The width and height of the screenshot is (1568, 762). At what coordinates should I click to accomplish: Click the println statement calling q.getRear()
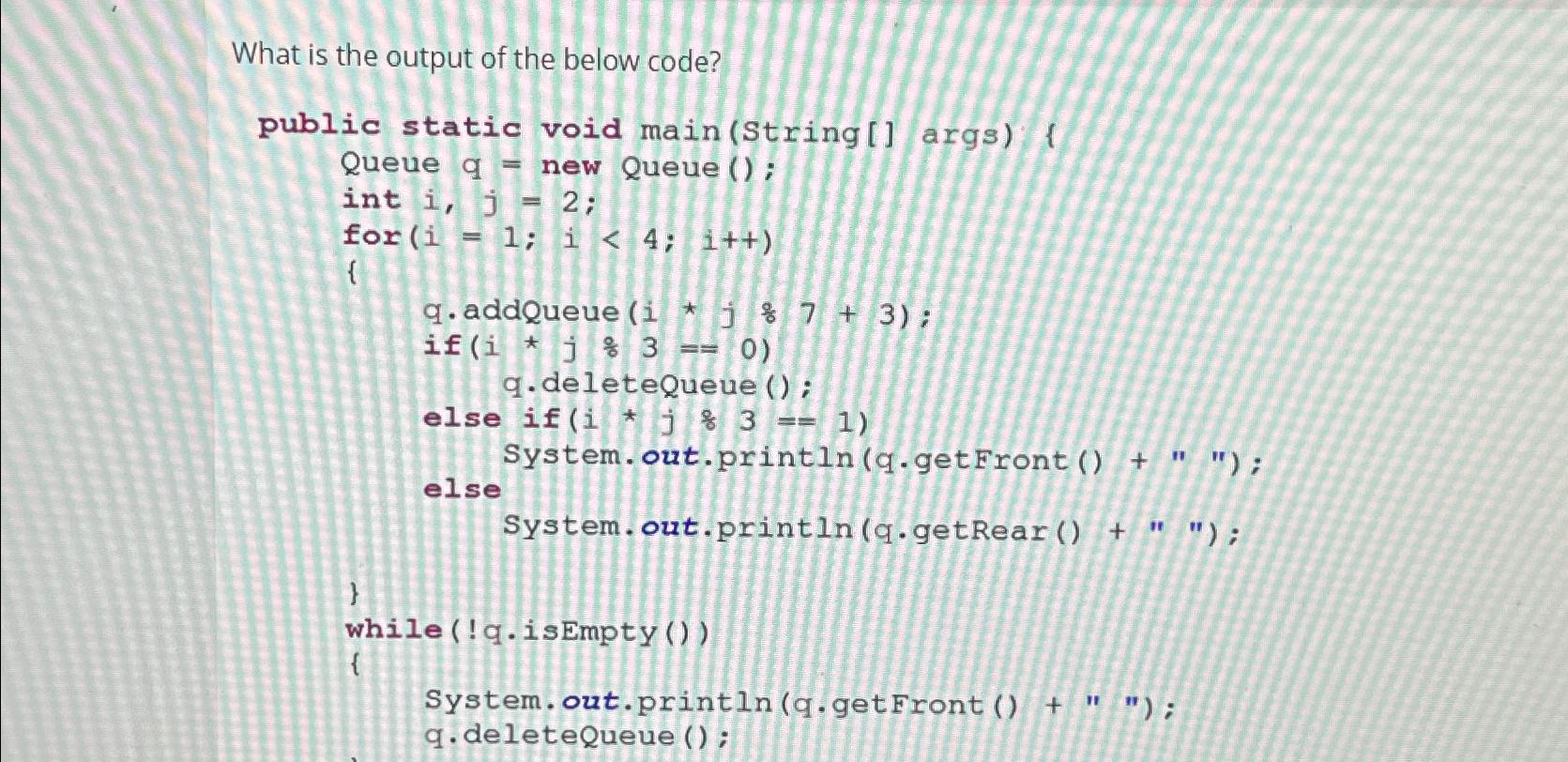point(872,530)
